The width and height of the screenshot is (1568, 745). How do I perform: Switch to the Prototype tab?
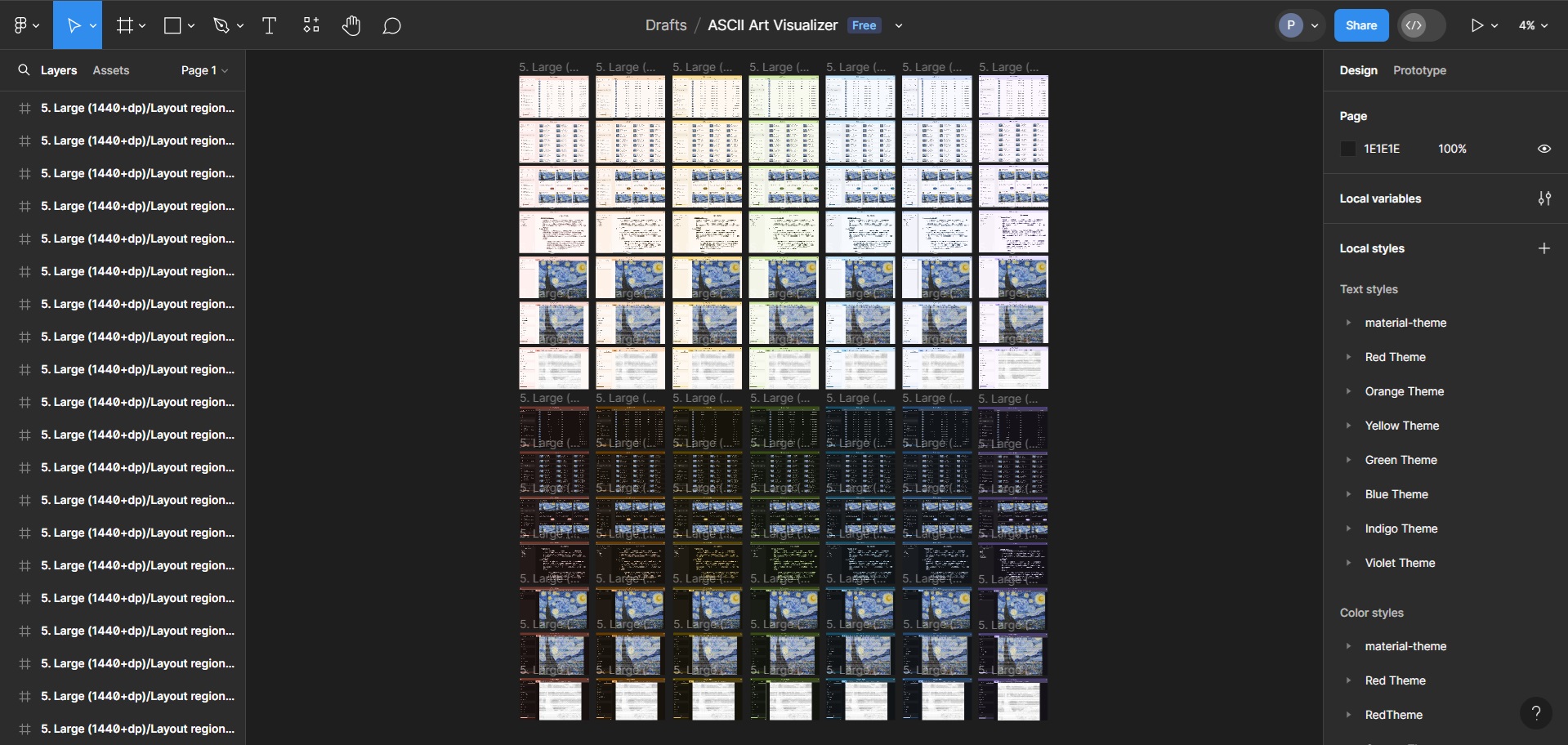tap(1418, 70)
